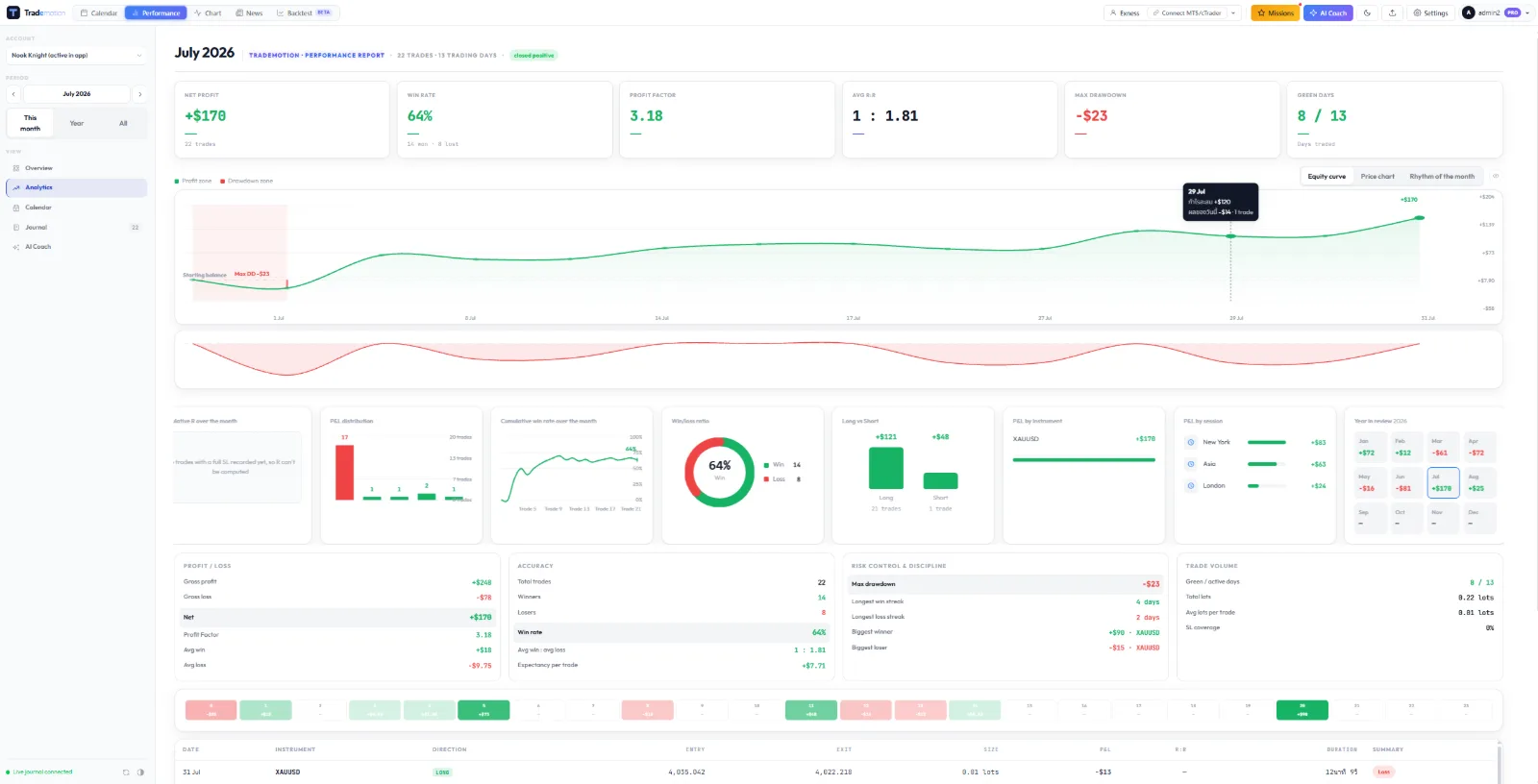Click the clock icon beside Asia session
Image resolution: width=1538 pixels, height=784 pixels.
(x=1191, y=464)
